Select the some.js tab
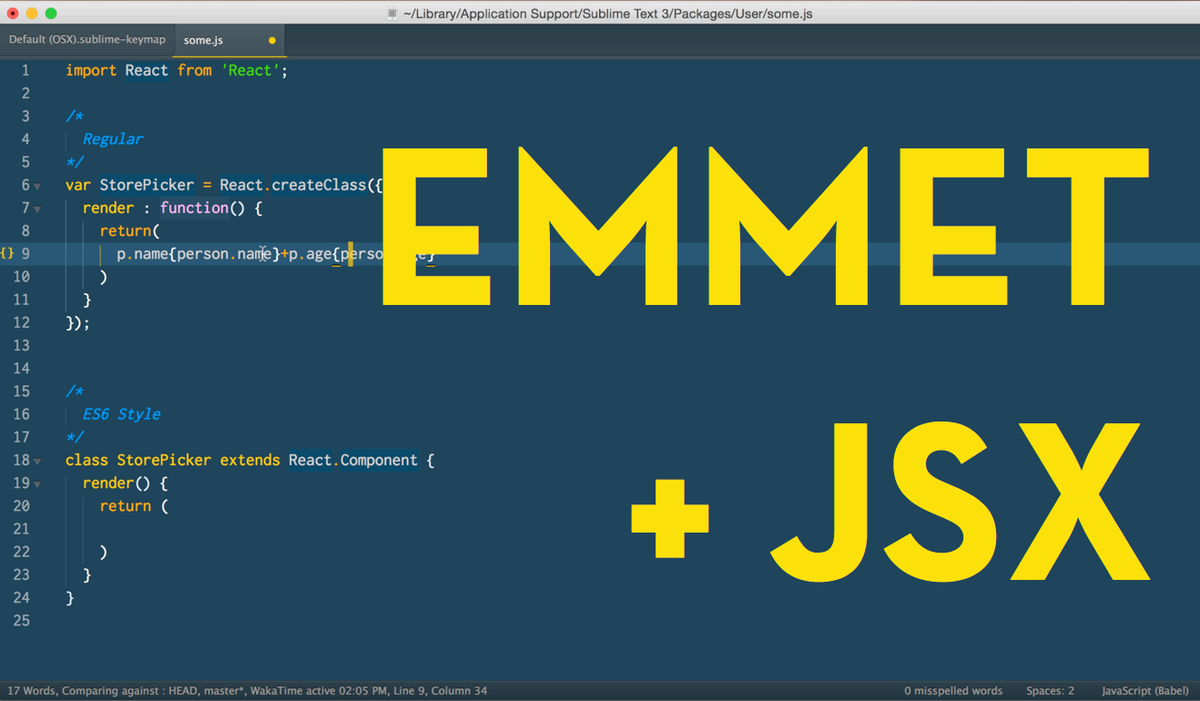This screenshot has width=1200, height=701. coord(230,40)
